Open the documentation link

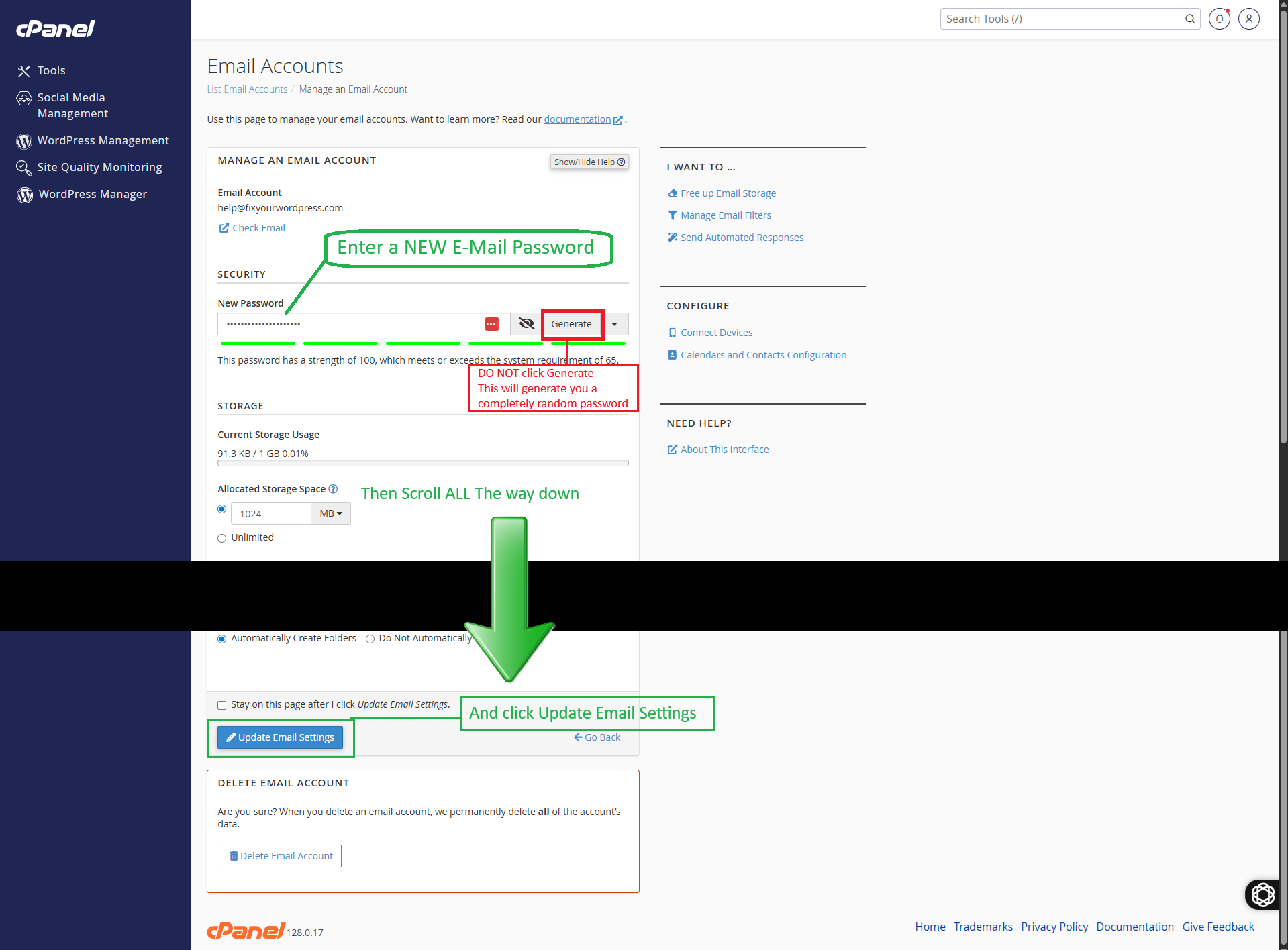(x=577, y=119)
